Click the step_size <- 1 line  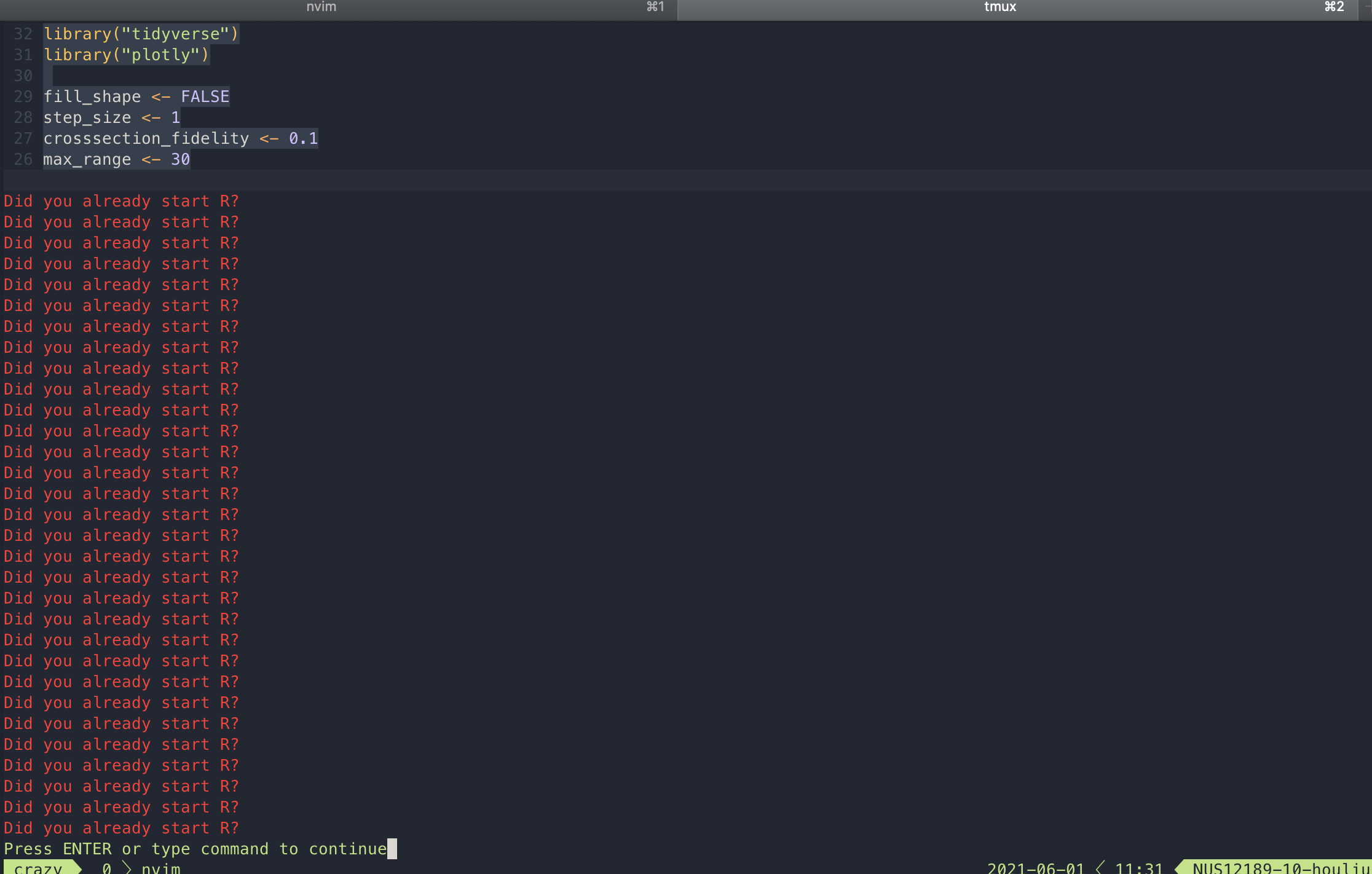(x=111, y=117)
